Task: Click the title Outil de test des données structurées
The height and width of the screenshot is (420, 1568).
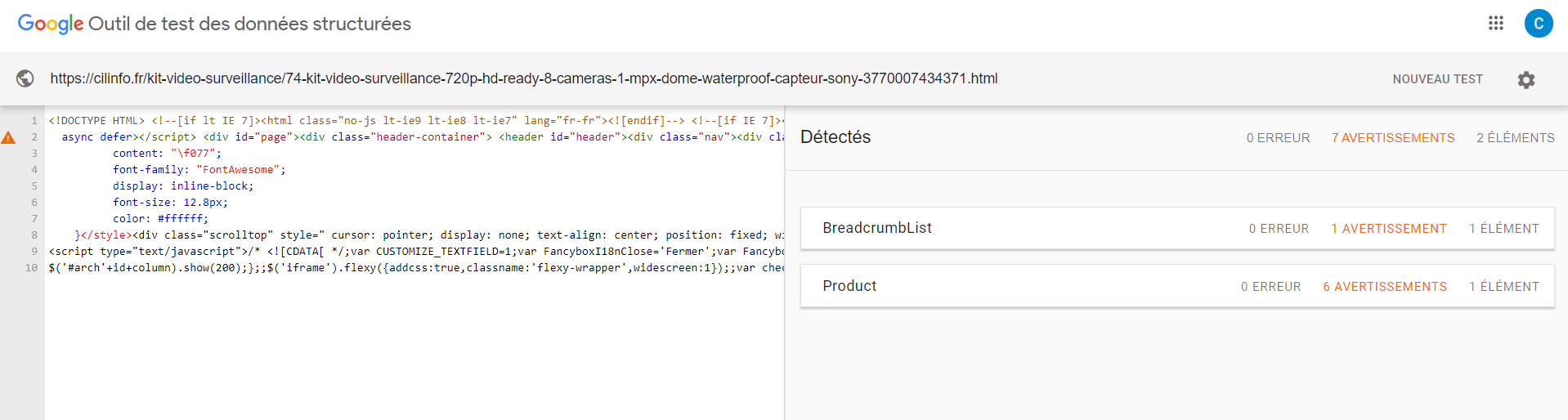Action: [x=249, y=24]
